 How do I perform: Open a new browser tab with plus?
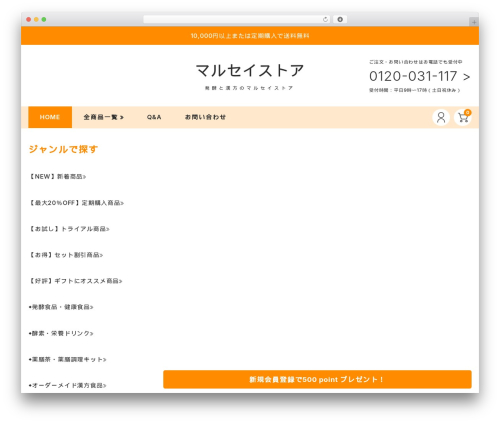(x=474, y=22)
